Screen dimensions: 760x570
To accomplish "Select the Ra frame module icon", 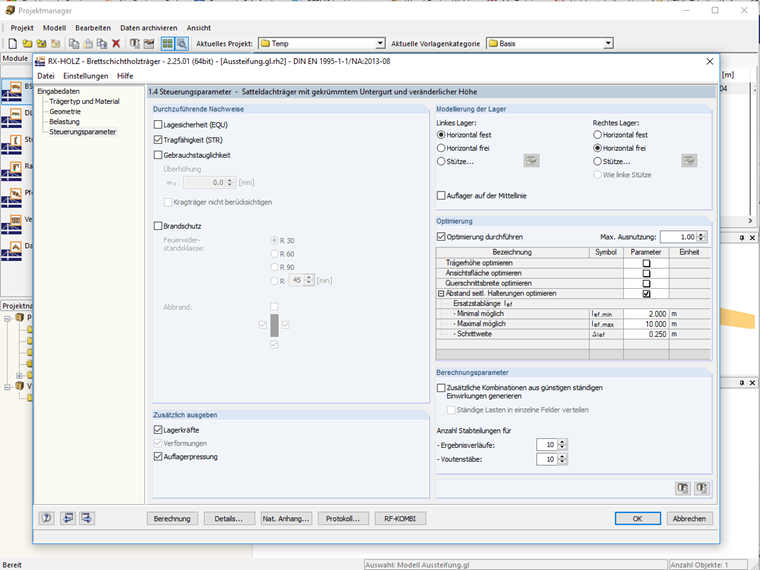I will 12,171.
